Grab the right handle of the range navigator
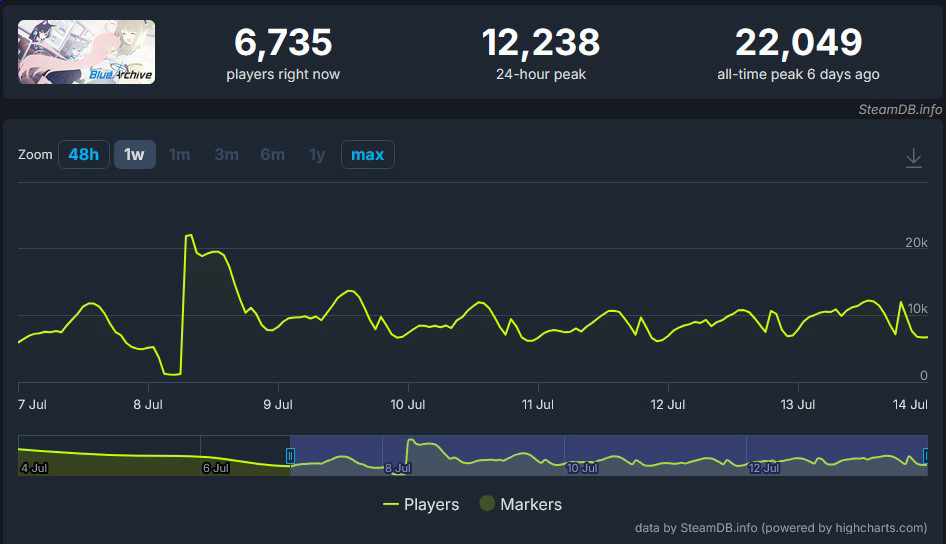The height and width of the screenshot is (544, 946). tap(926, 456)
